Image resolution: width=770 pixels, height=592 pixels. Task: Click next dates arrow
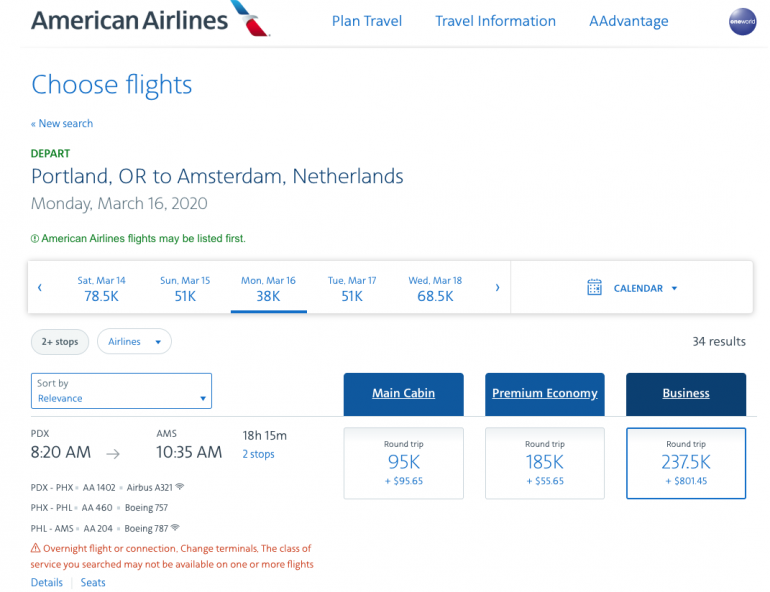(497, 288)
